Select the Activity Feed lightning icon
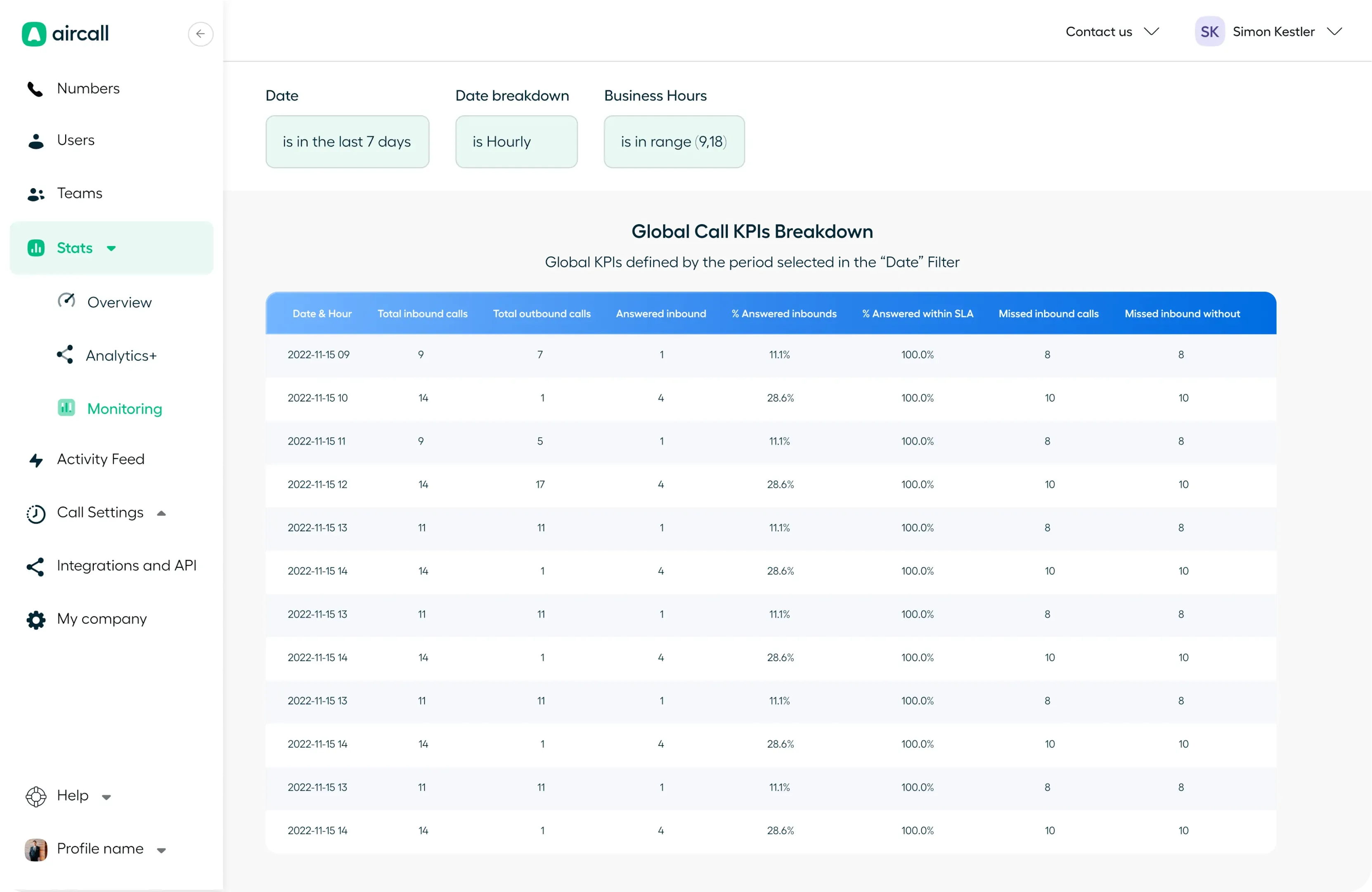The height and width of the screenshot is (892, 1372). pyautogui.click(x=35, y=460)
